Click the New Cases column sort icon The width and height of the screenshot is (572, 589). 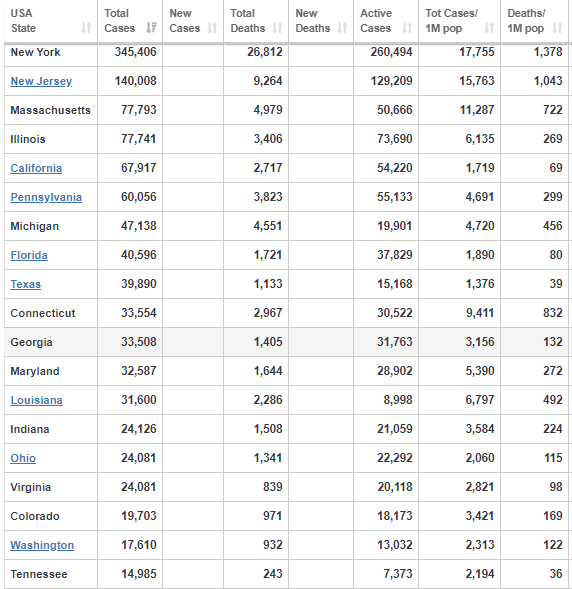(212, 28)
